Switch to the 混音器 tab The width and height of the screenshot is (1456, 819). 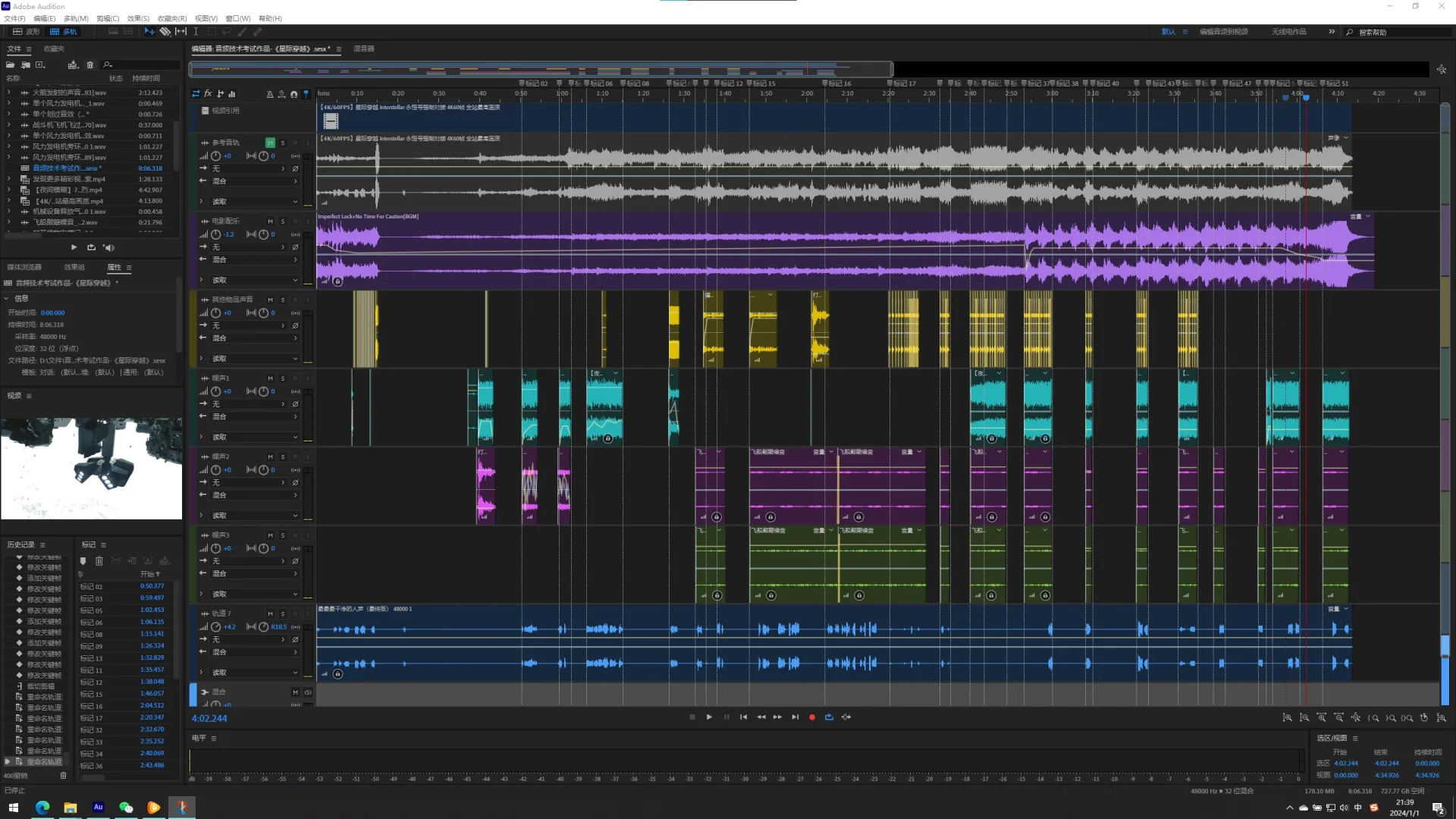pyautogui.click(x=364, y=49)
